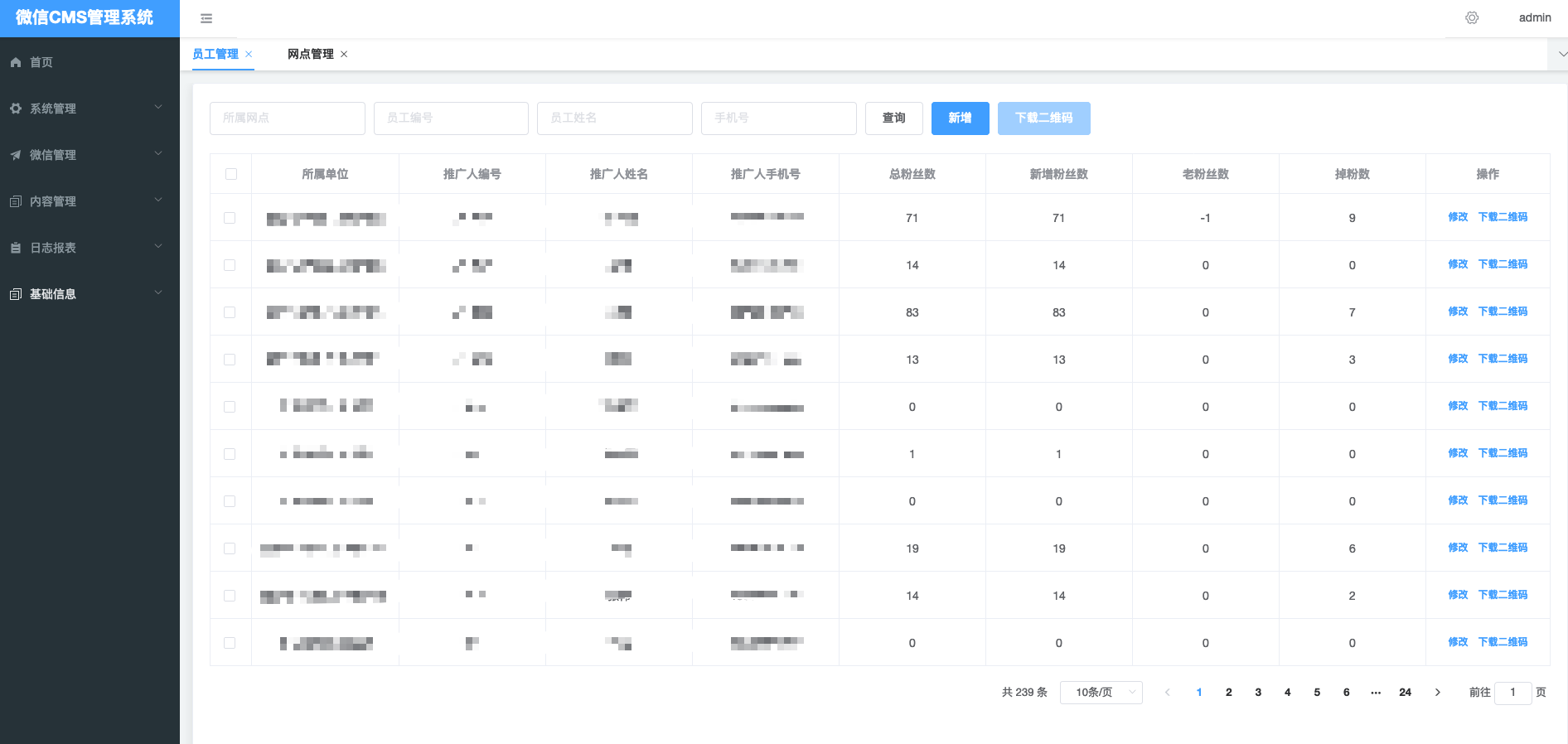Go to page 3
This screenshot has width=1568, height=744.
tap(1258, 693)
